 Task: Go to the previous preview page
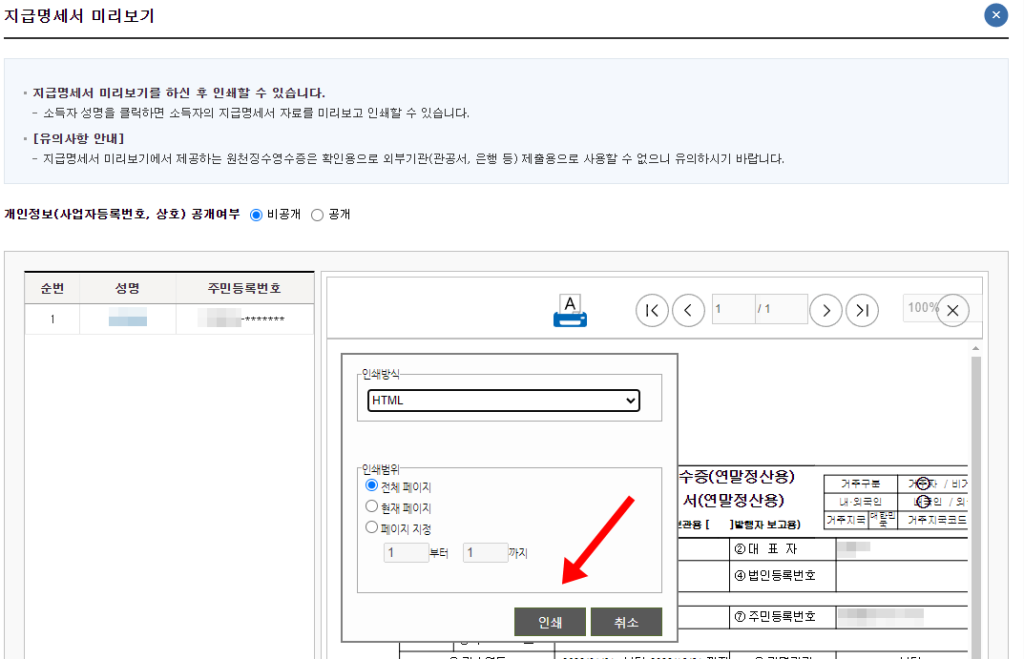tap(688, 310)
